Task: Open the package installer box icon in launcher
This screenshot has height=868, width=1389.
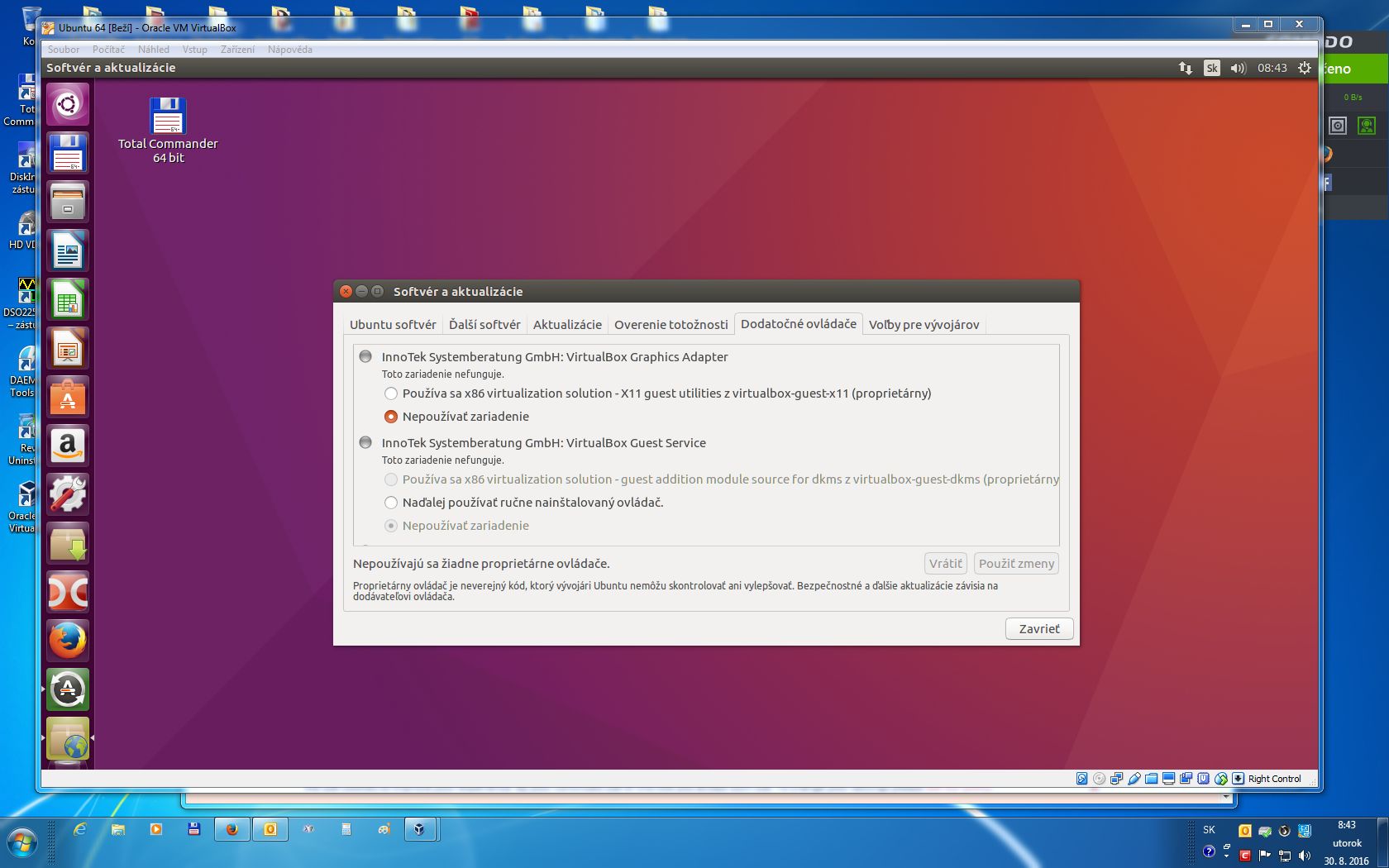Action: tap(68, 543)
